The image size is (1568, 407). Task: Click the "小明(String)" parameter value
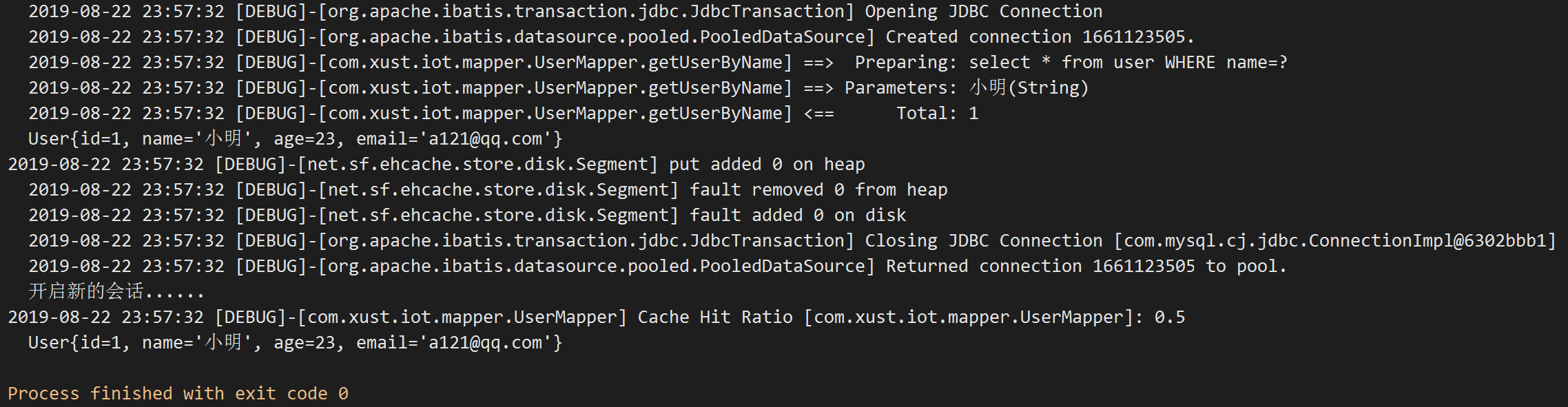(x=1029, y=88)
